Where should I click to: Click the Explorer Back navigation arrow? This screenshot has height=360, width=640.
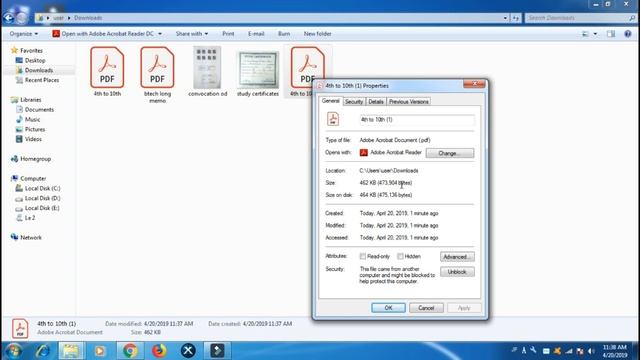click(x=9, y=18)
